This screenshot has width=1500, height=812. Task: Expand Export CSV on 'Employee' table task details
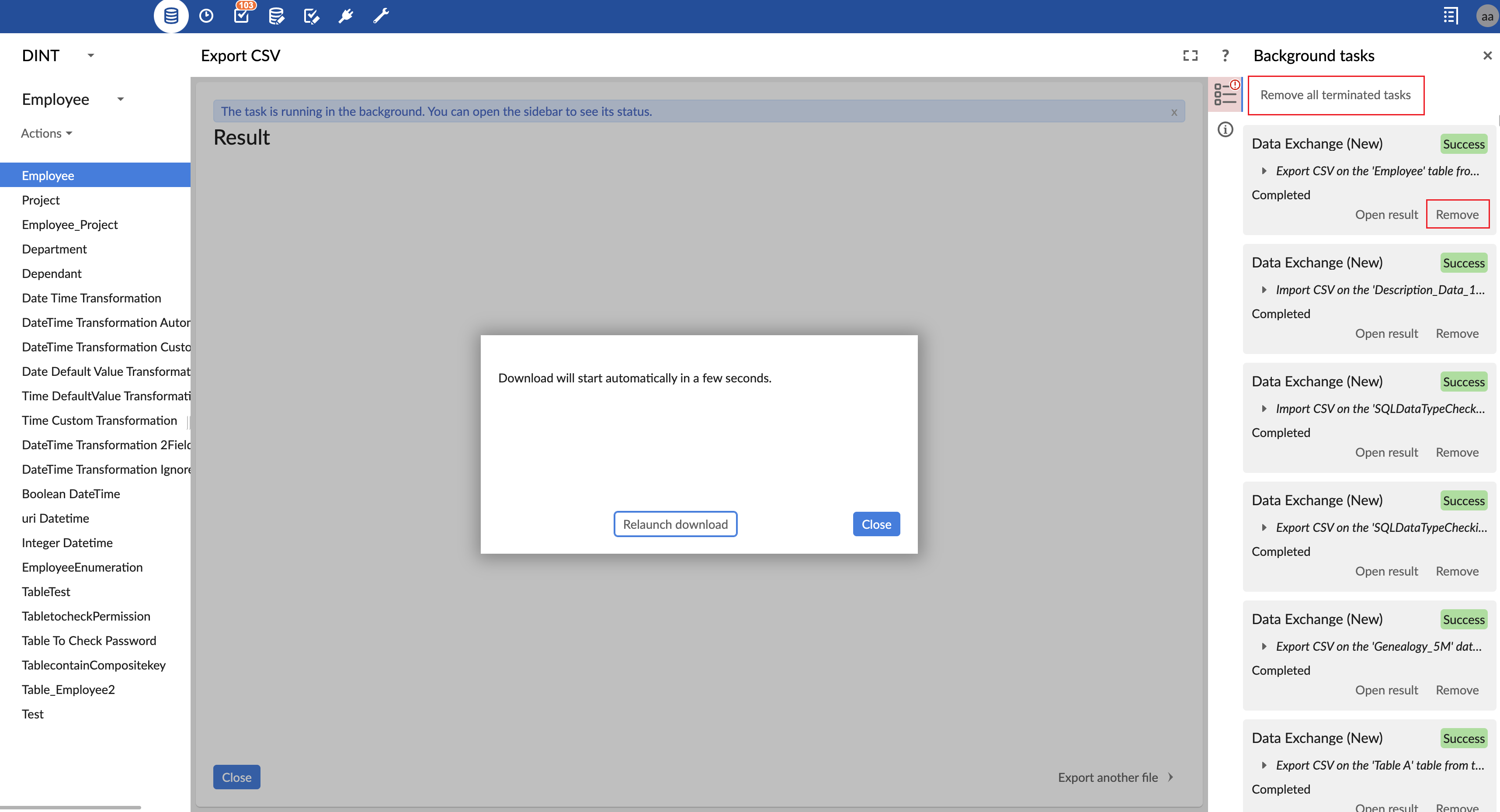pyautogui.click(x=1264, y=170)
